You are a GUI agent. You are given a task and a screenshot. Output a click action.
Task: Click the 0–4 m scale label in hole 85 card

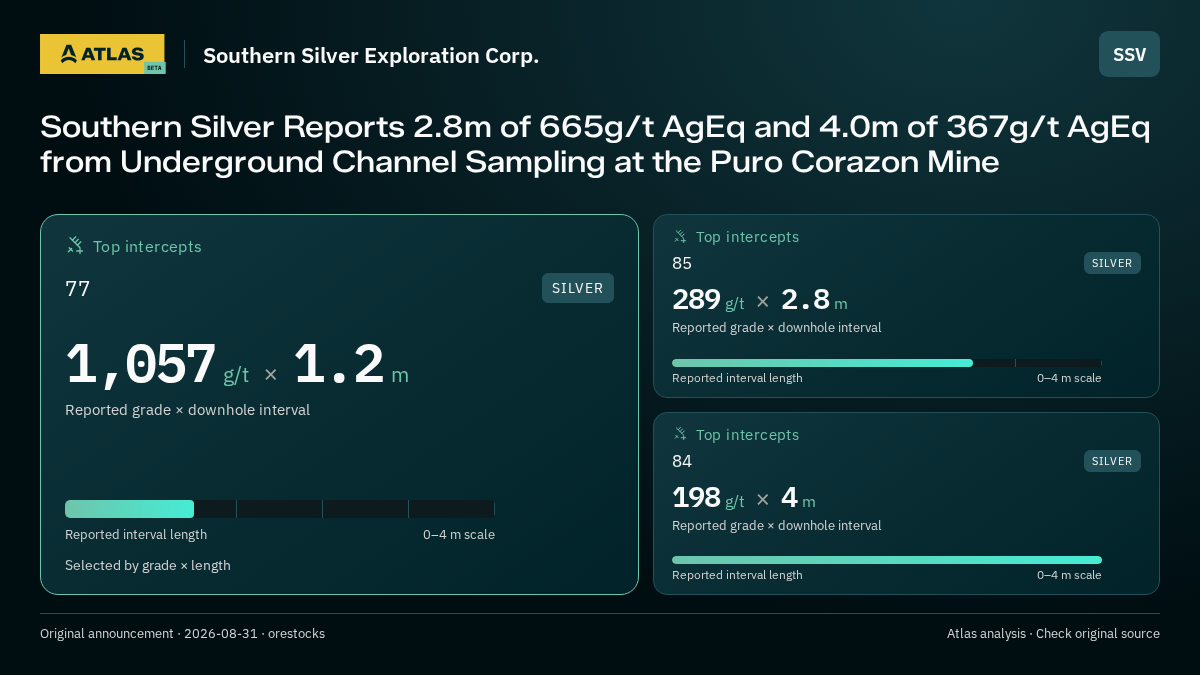[x=1069, y=378]
